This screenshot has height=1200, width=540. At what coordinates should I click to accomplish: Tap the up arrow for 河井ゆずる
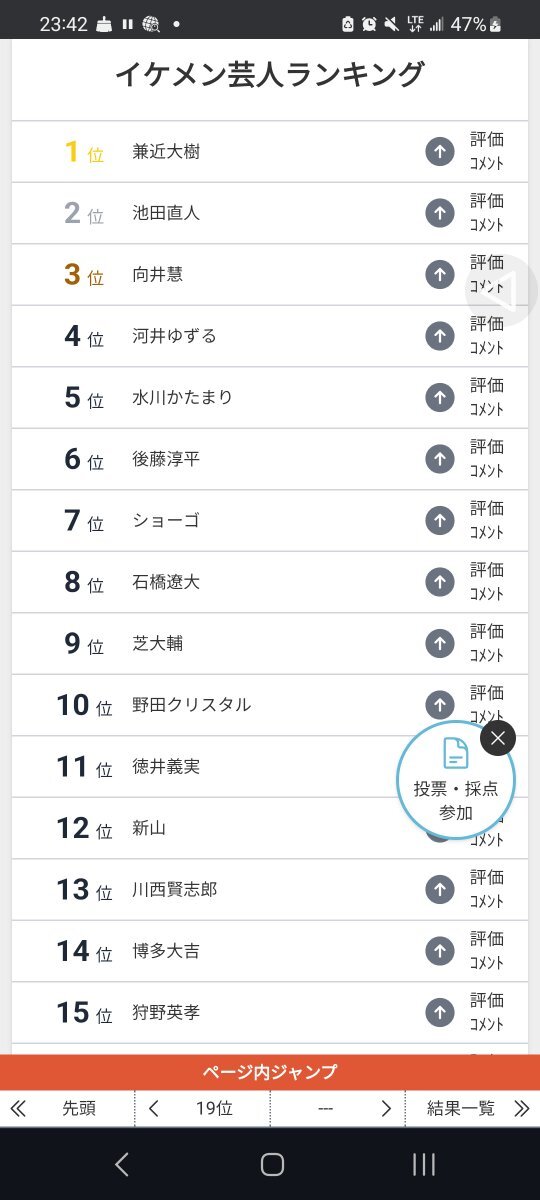[x=440, y=336]
